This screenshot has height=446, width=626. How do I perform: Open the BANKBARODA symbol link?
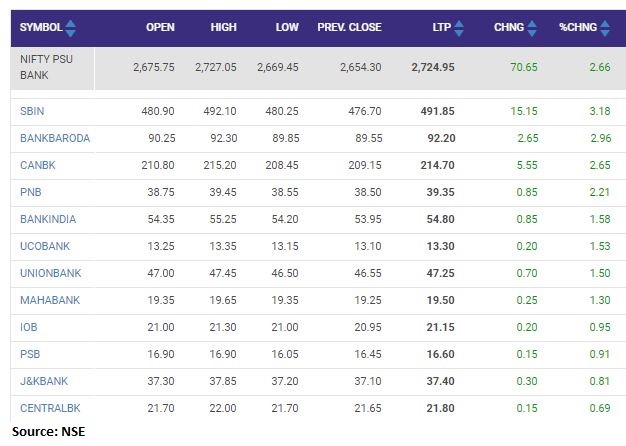[x=54, y=139]
